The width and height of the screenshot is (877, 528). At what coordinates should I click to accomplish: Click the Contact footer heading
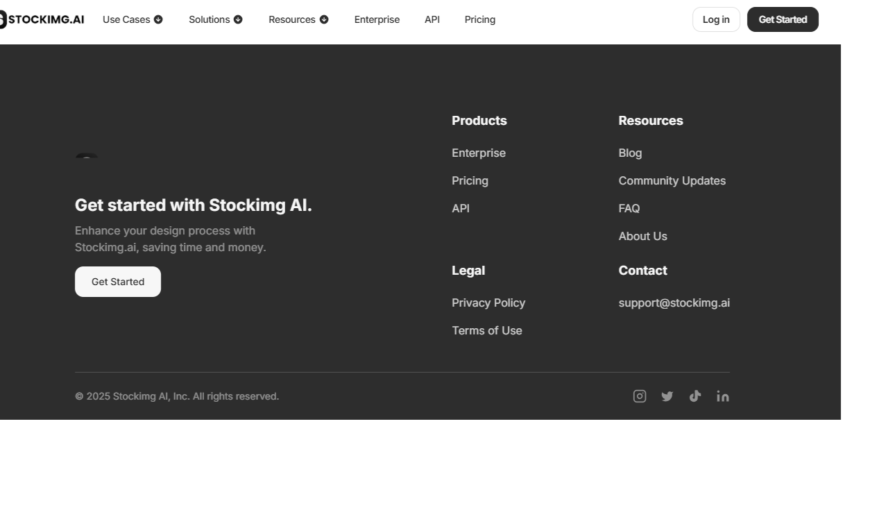click(643, 271)
